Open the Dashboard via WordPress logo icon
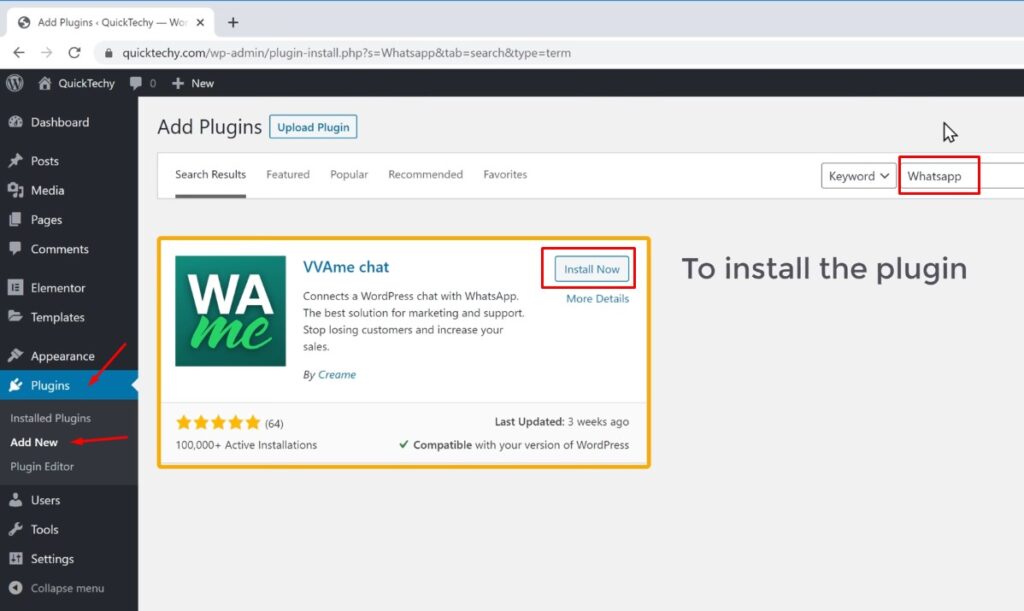Image resolution: width=1024 pixels, height=611 pixels. coord(14,83)
